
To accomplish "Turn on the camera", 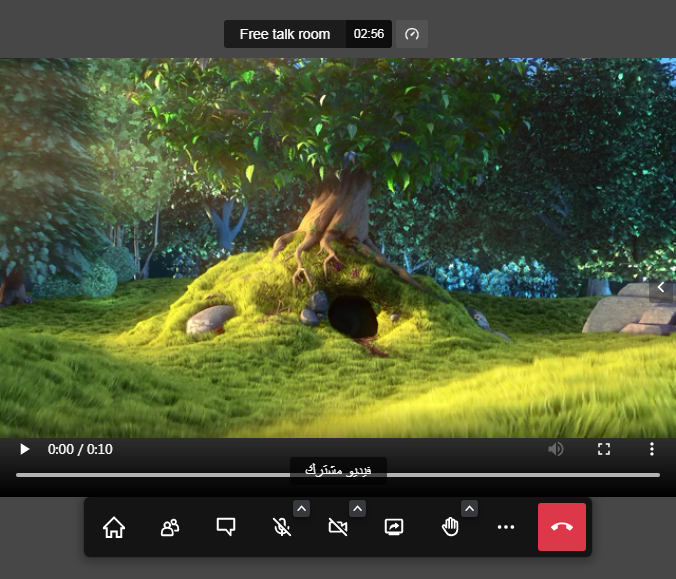I will [x=338, y=527].
